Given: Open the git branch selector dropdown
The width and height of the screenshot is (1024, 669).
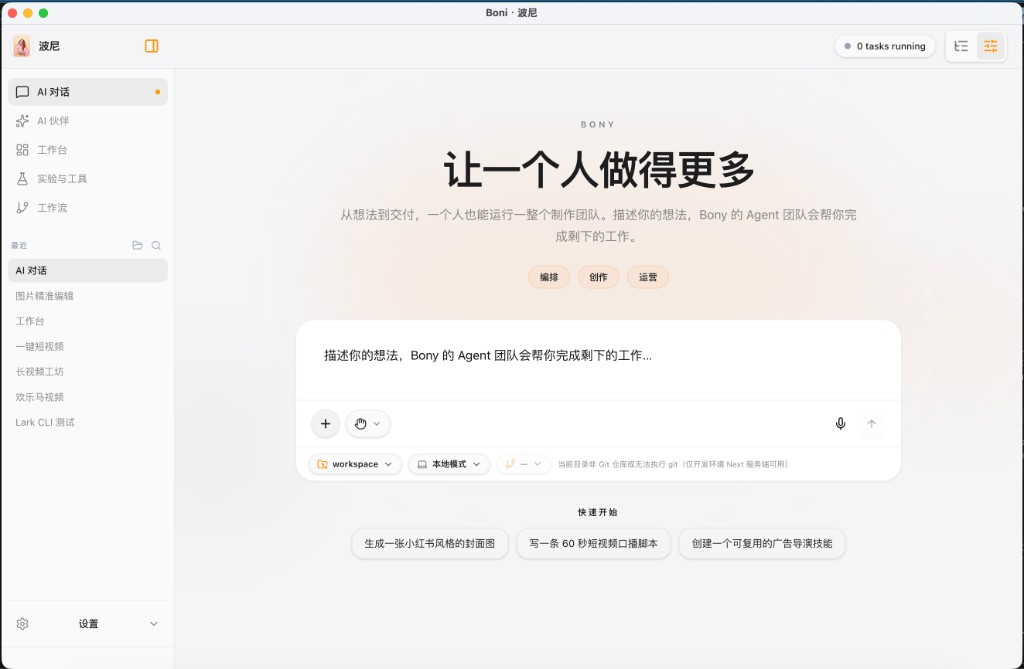Looking at the screenshot, I should pyautogui.click(x=524, y=464).
